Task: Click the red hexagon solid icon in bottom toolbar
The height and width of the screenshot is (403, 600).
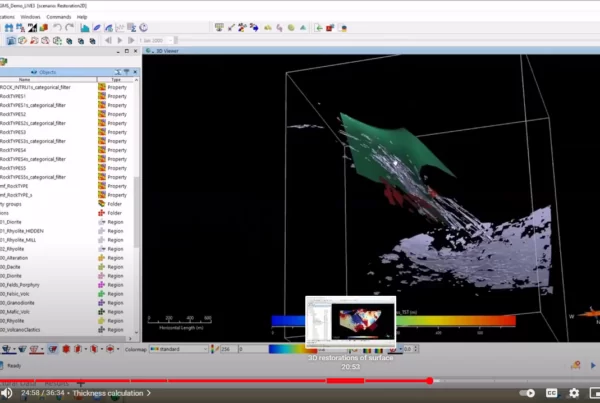Action: click(x=66, y=349)
